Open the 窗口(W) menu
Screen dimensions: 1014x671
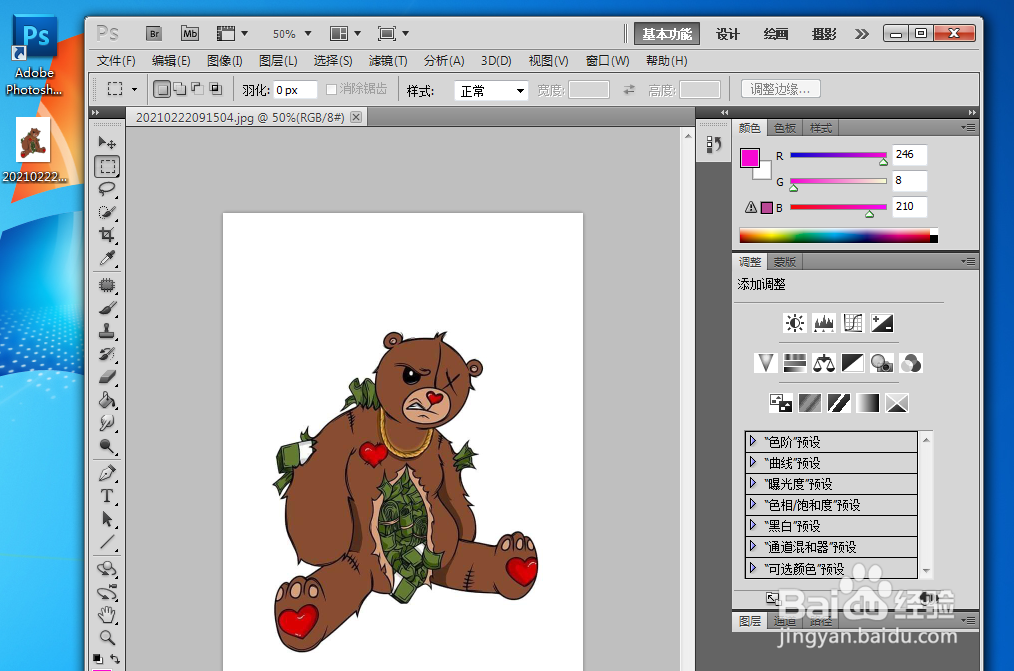607,61
